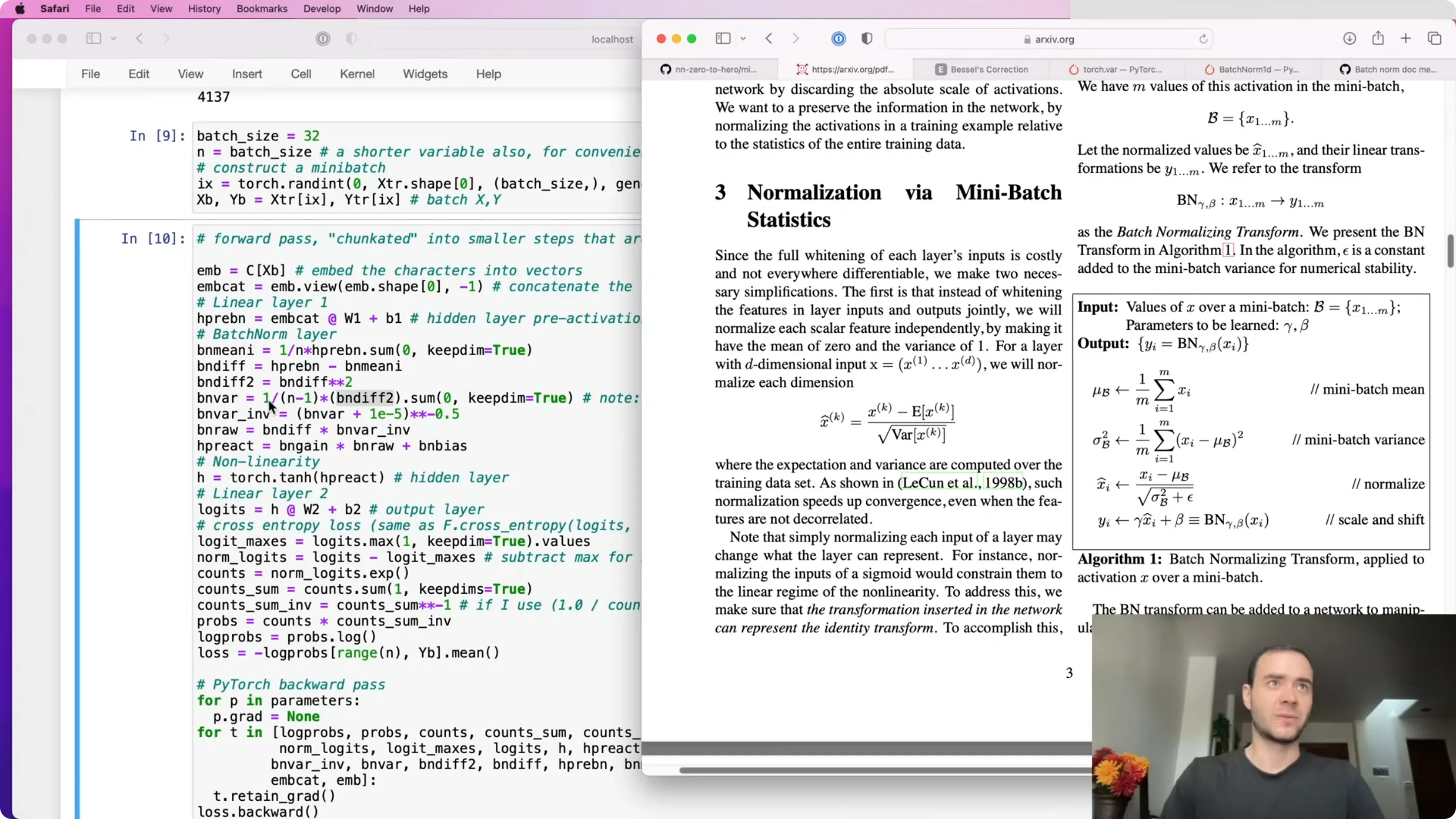Switch to nn-zero-to-hero GitHub tab

click(x=709, y=69)
